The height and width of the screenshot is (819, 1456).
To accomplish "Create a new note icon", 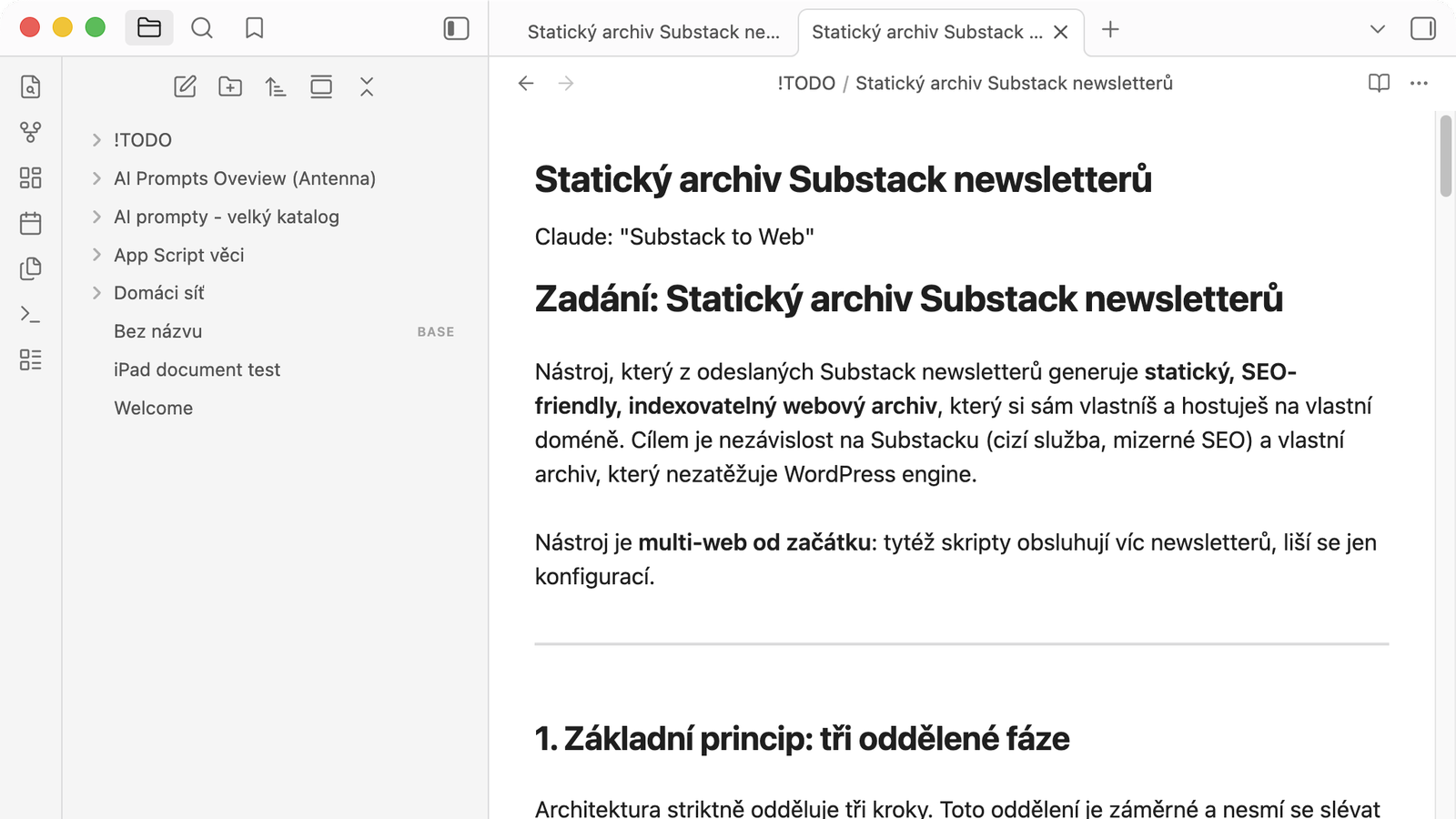I will tap(185, 86).
